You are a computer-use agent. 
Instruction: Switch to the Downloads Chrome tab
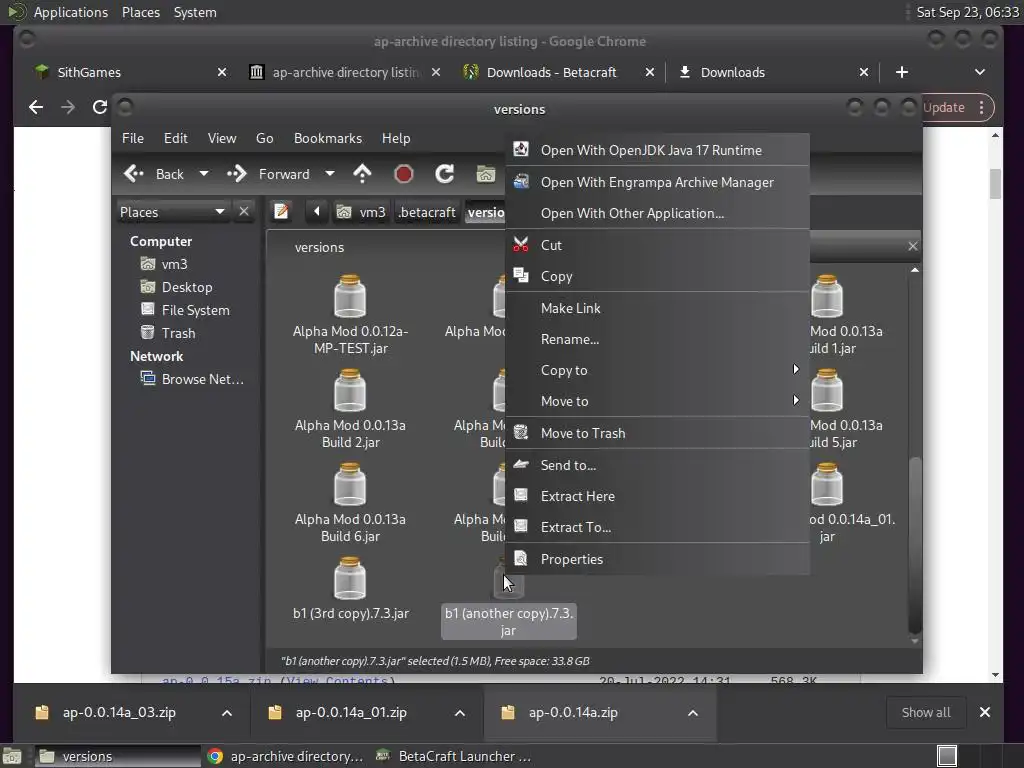tap(773, 72)
